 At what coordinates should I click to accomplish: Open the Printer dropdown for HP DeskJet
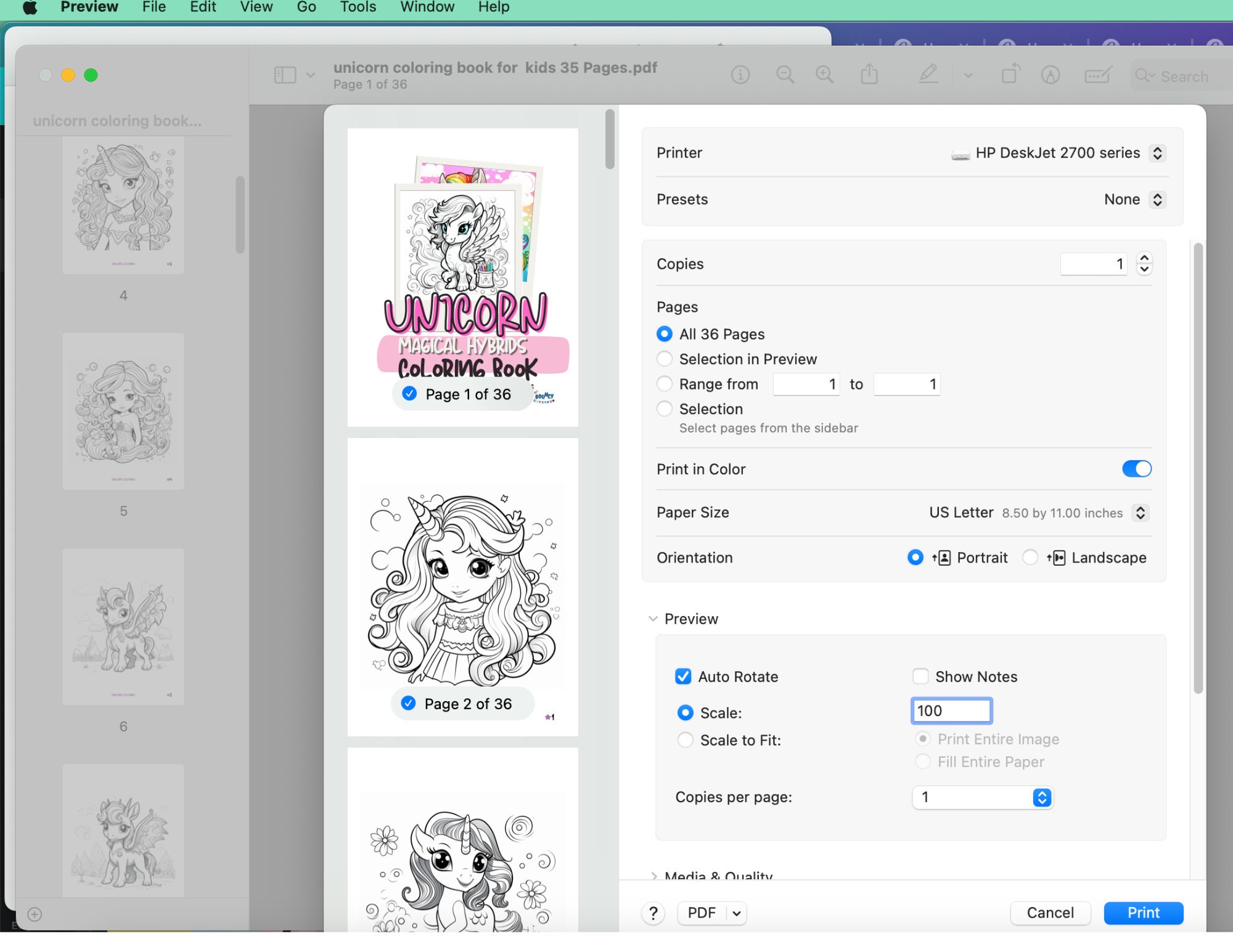(x=1157, y=153)
